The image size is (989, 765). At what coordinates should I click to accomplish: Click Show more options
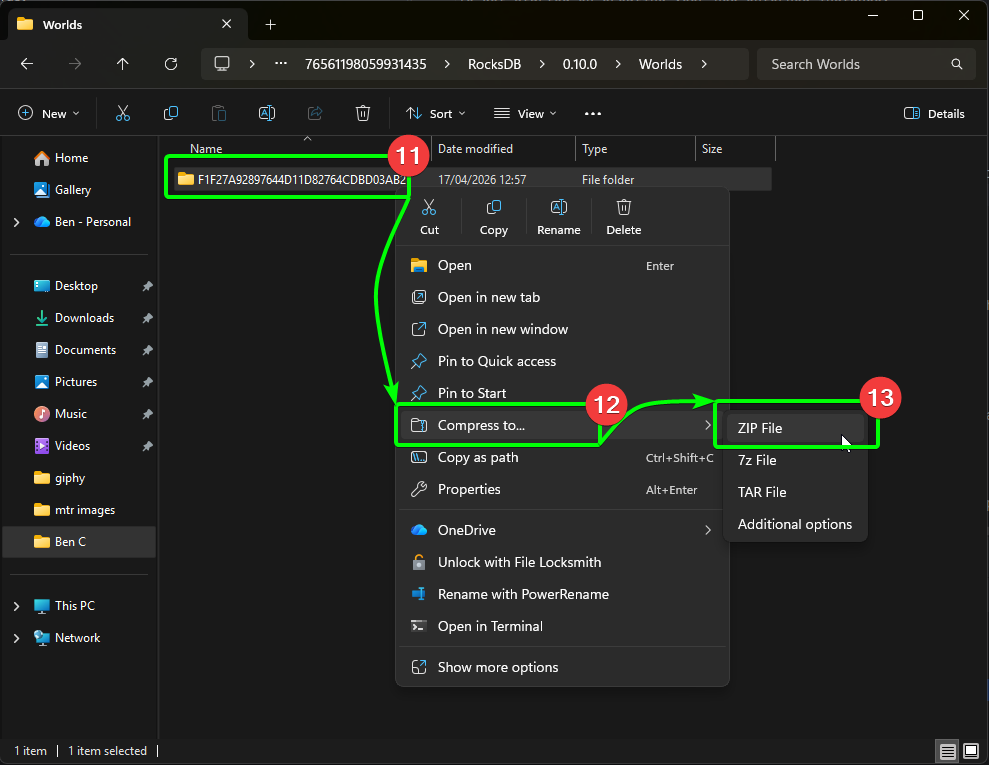tap(497, 667)
